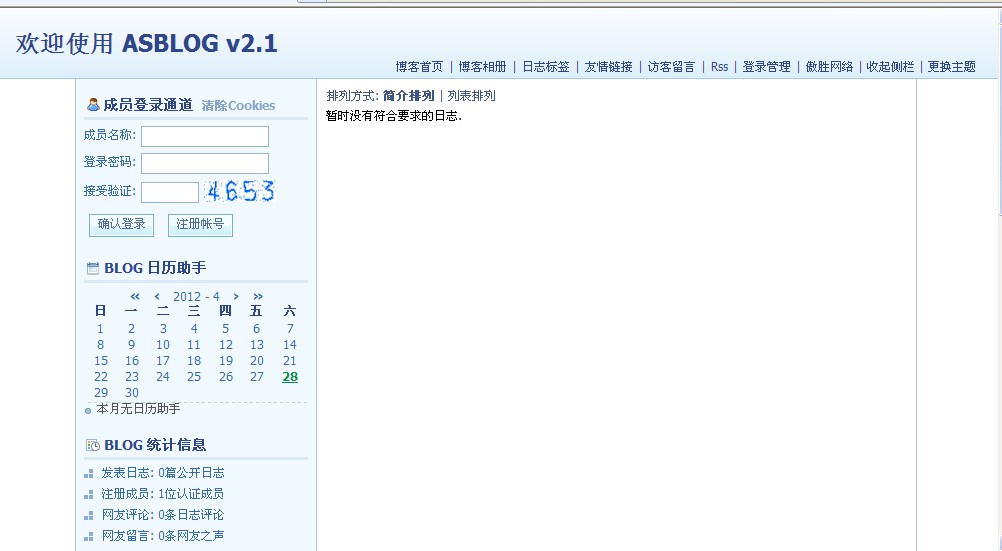Click the BLOG 统计信息 heading
The height and width of the screenshot is (551, 1002).
[155, 445]
